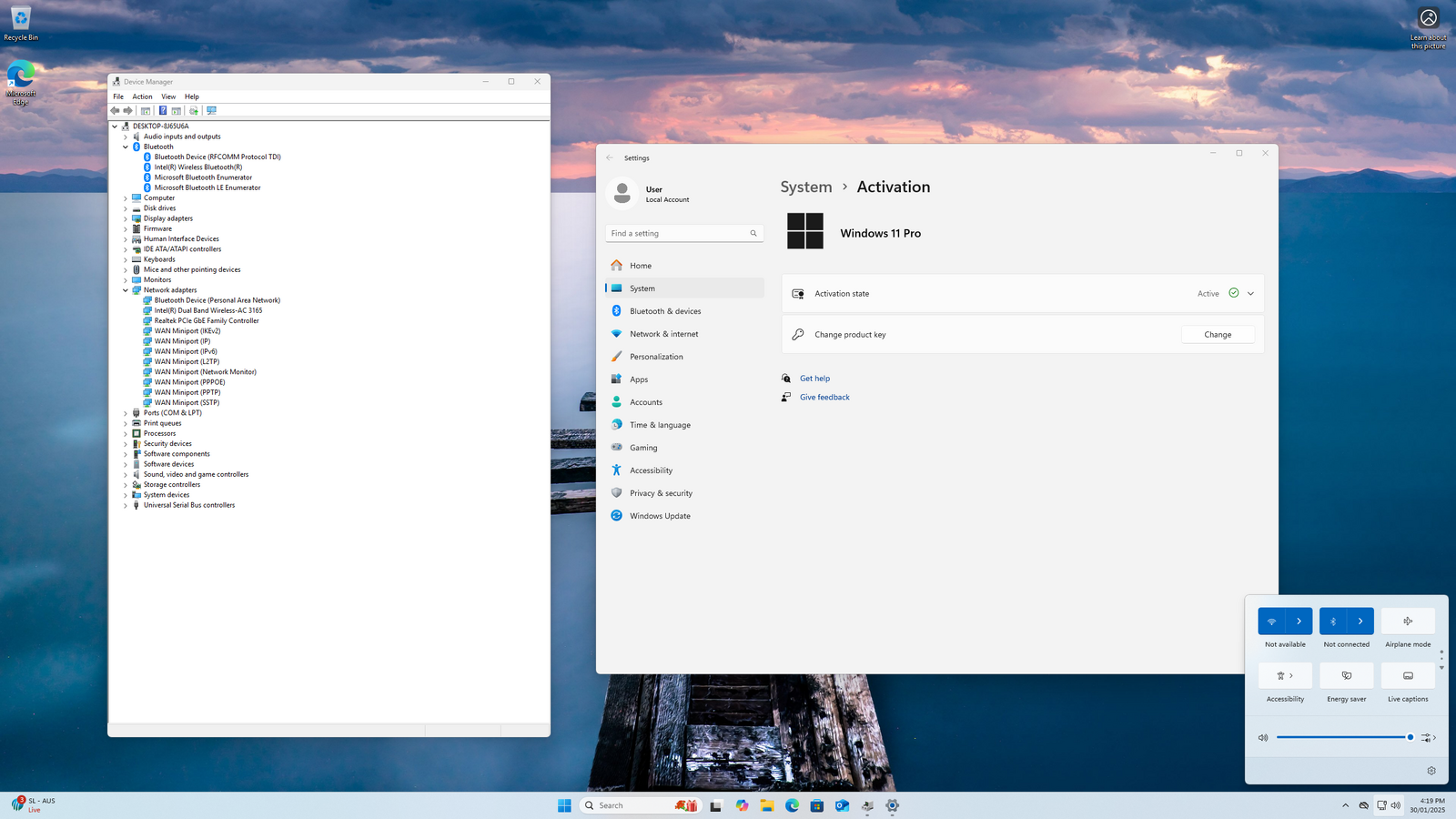Open Action menu in Device Manager
The width and height of the screenshot is (1456, 819).
[143, 96]
